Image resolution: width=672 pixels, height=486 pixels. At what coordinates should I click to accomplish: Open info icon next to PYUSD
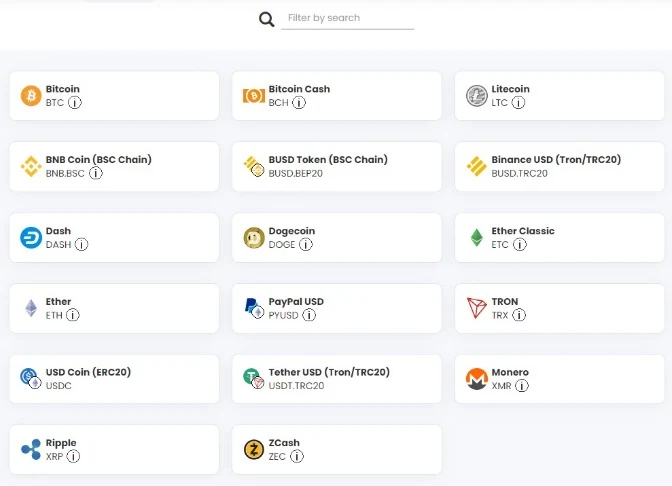(x=309, y=315)
